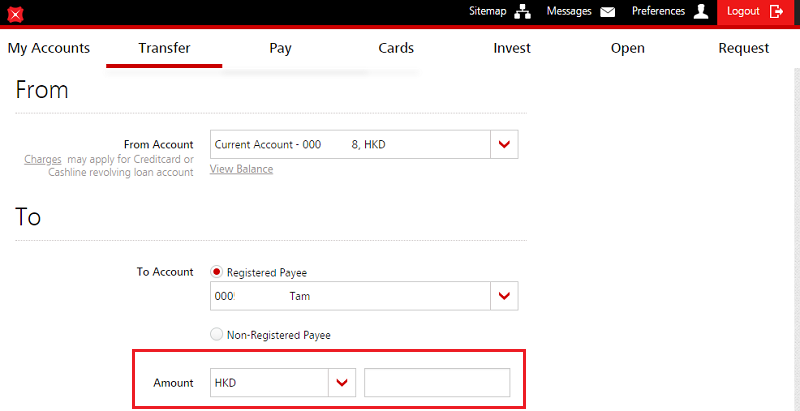Expand the From Account dropdown arrow
This screenshot has width=800, height=411.
coord(504,145)
